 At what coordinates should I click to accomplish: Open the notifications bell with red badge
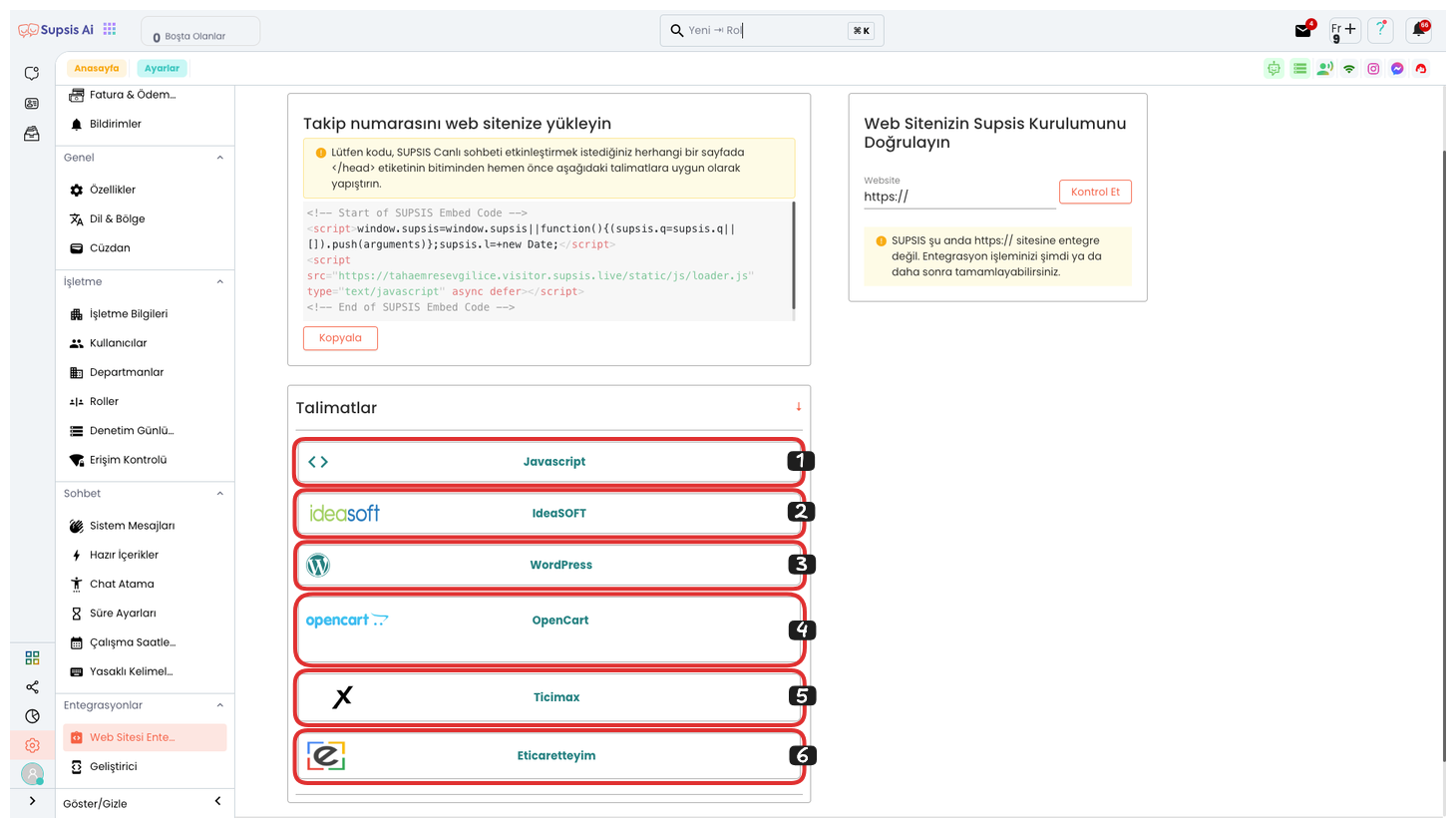(1419, 30)
